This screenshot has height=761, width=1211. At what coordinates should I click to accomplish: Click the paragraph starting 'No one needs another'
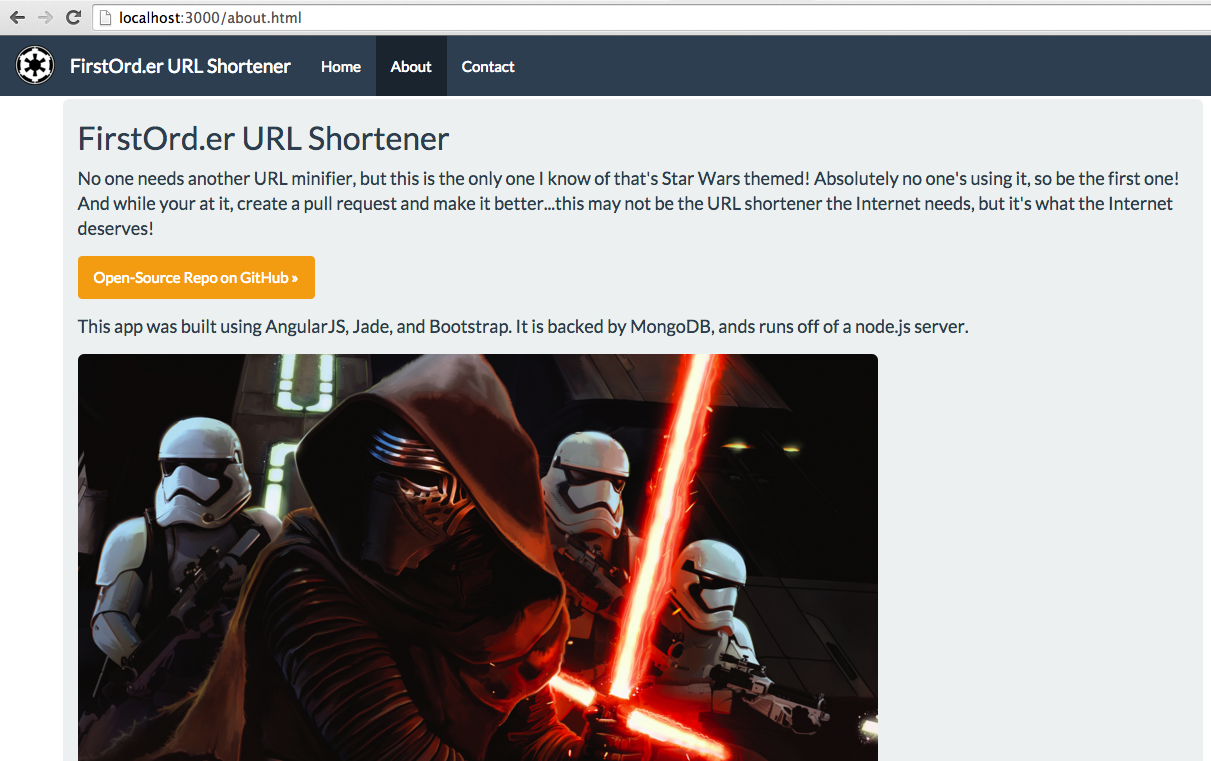point(630,203)
